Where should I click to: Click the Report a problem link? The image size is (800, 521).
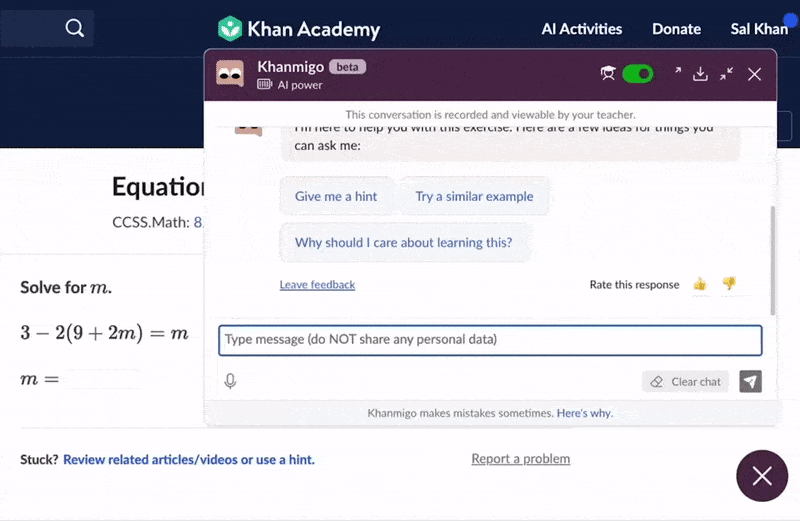coord(520,459)
